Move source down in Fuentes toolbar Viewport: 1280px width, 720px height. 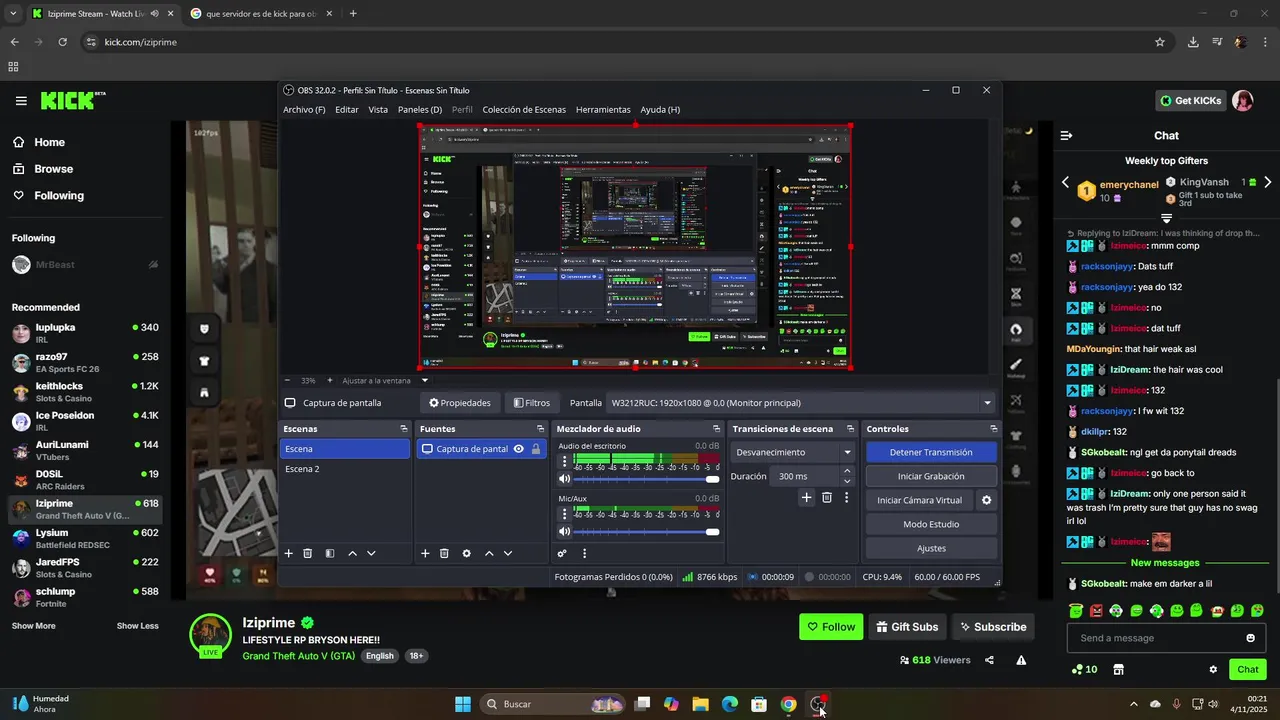tap(508, 553)
